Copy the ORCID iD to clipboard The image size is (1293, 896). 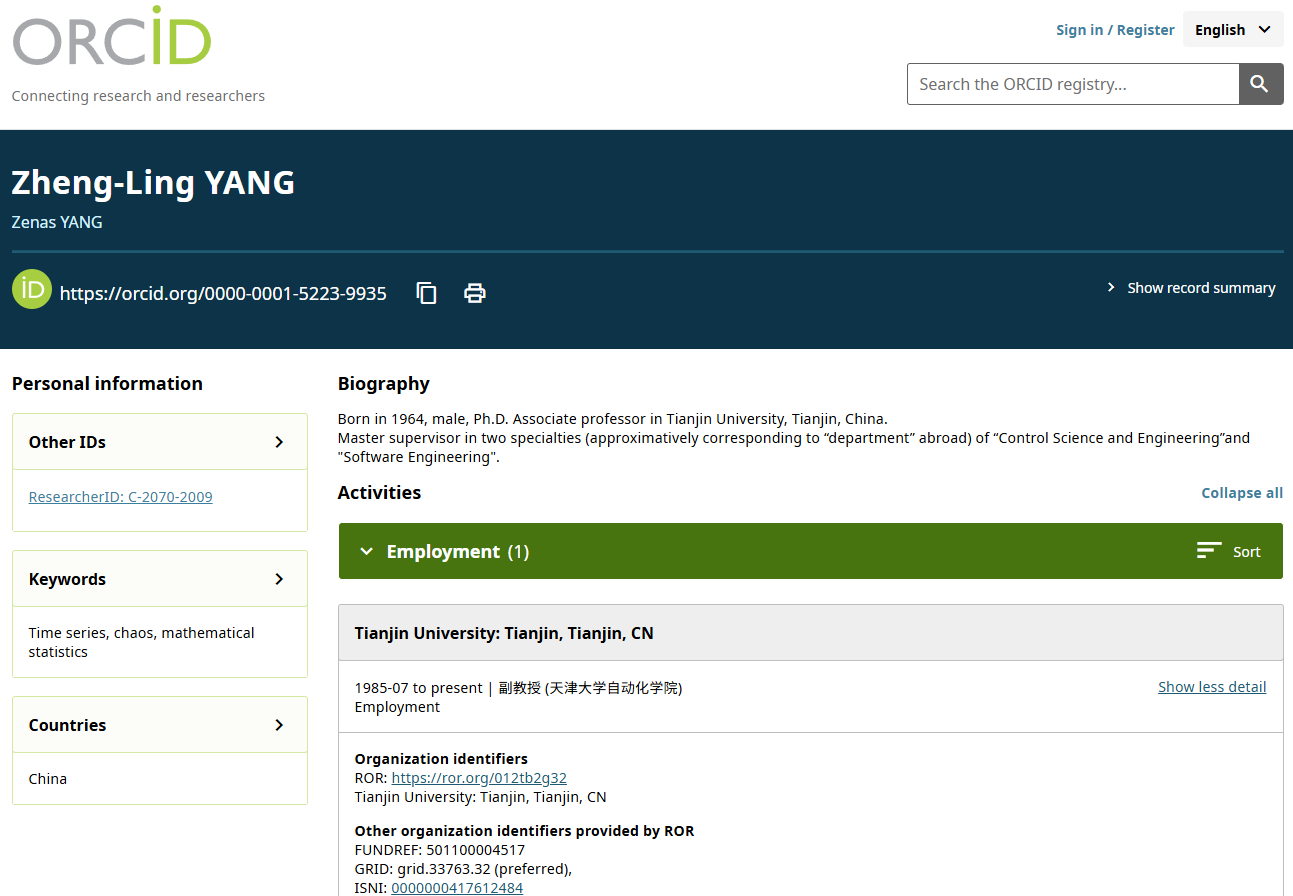pyautogui.click(x=426, y=292)
